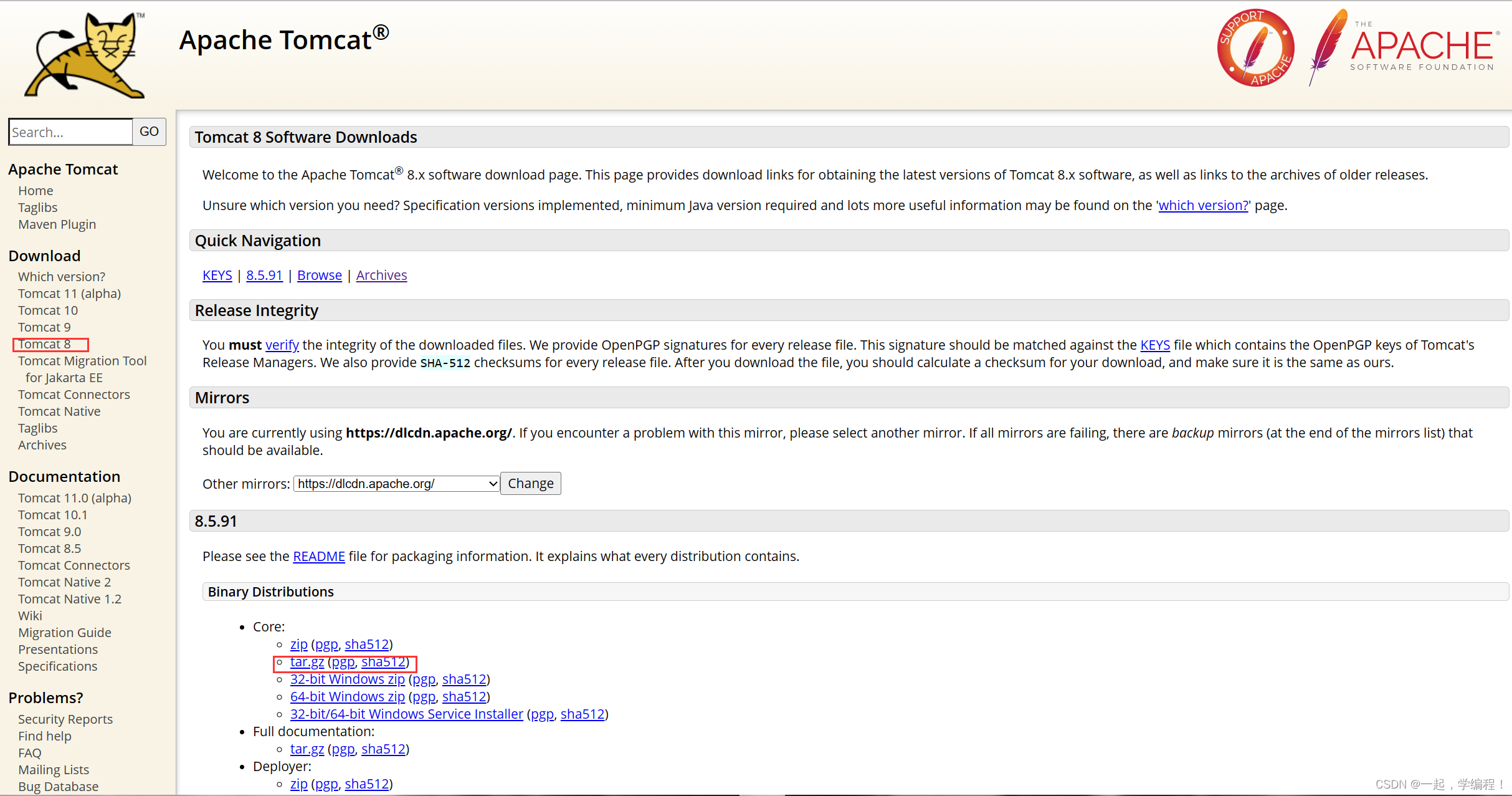Click Browse in Quick Navigation
Image resolution: width=1512 pixels, height=796 pixels.
(319, 275)
